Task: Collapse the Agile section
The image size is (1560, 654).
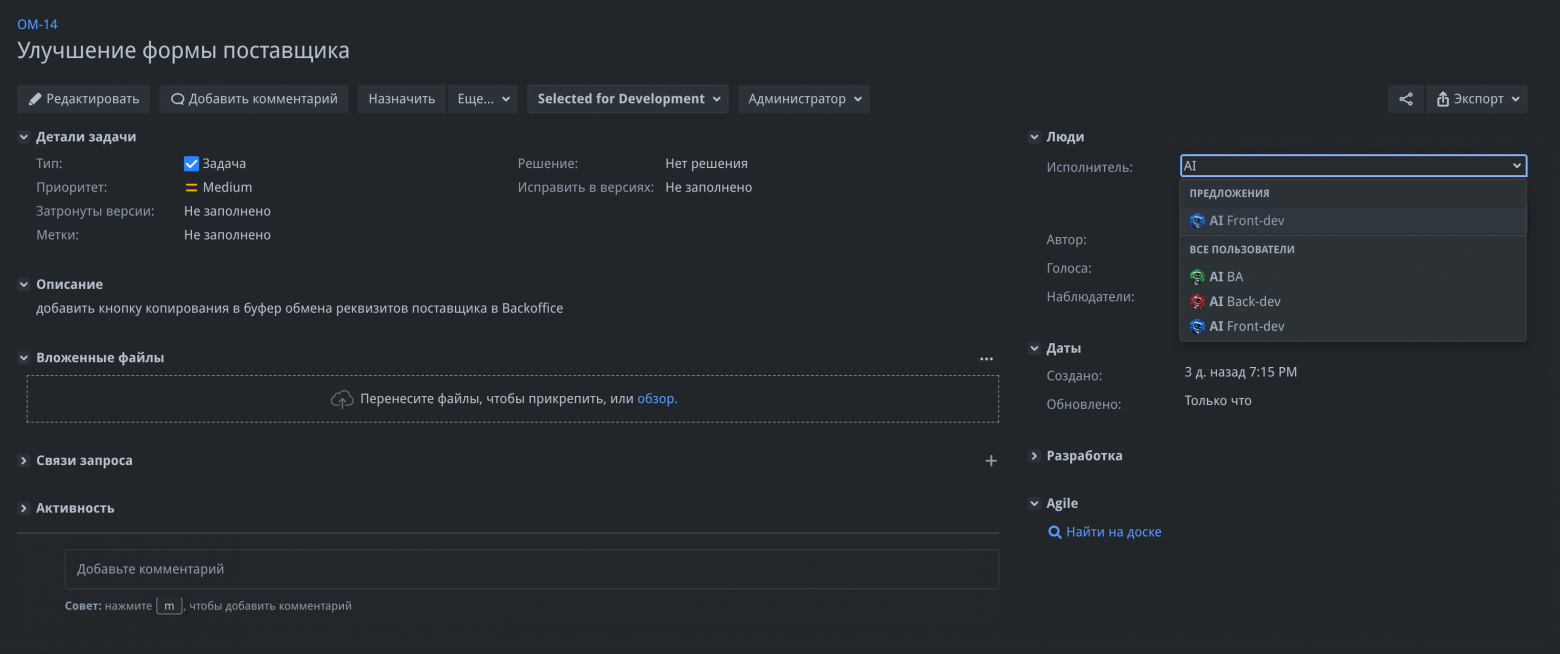Action: point(1034,504)
